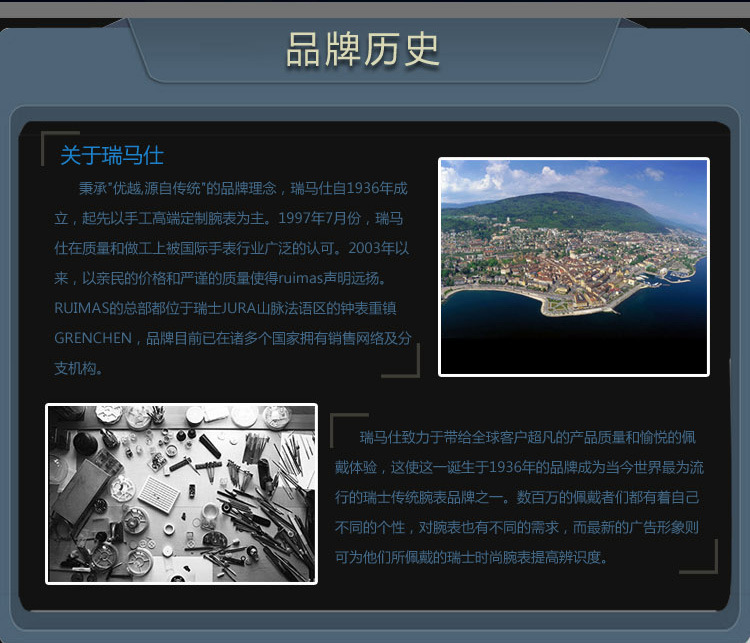Viewport: 750px width, 643px height.
Task: Select the 关于瑞马仕 heading
Action: coord(111,156)
